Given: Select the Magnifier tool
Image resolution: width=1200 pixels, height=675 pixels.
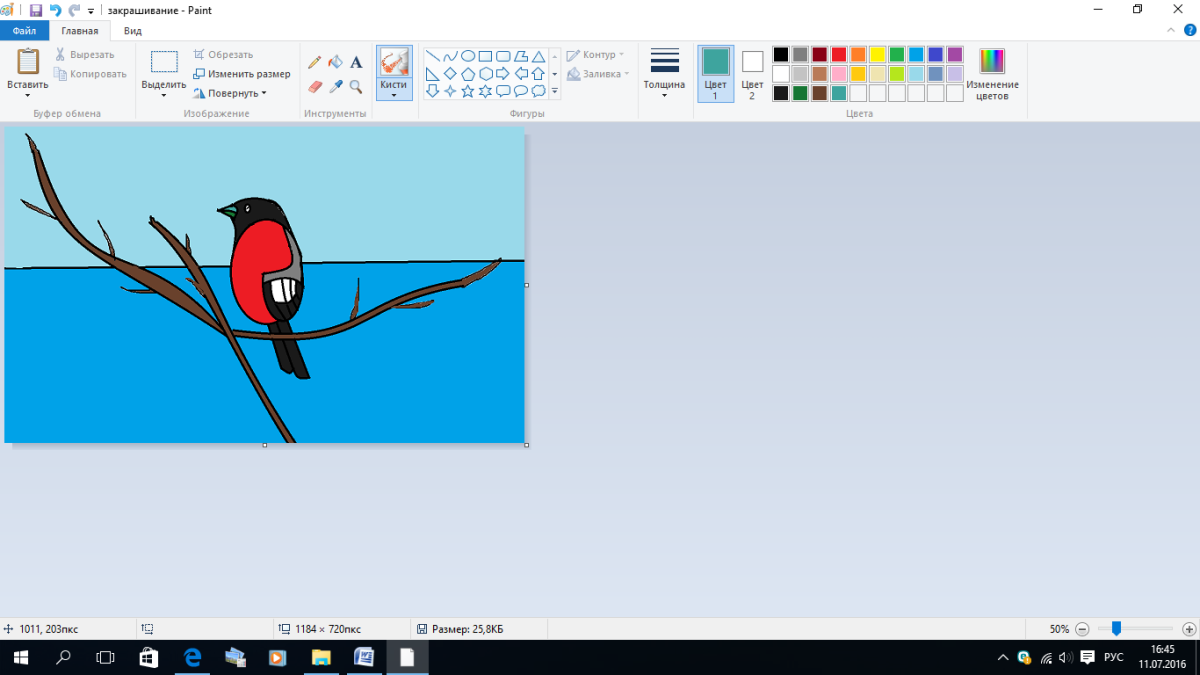Looking at the screenshot, I should (356, 87).
